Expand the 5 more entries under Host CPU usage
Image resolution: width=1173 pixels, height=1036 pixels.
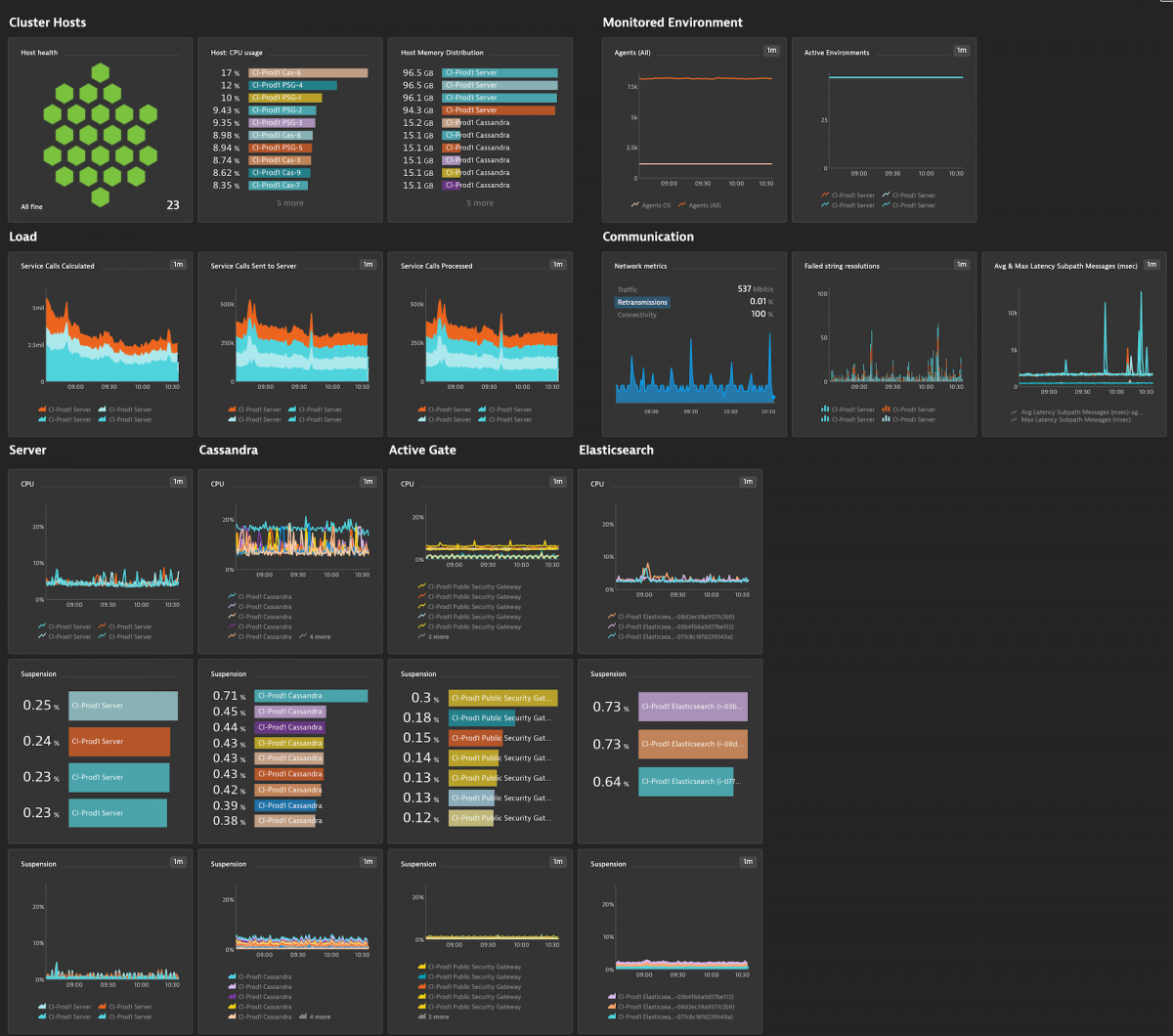pyautogui.click(x=289, y=202)
